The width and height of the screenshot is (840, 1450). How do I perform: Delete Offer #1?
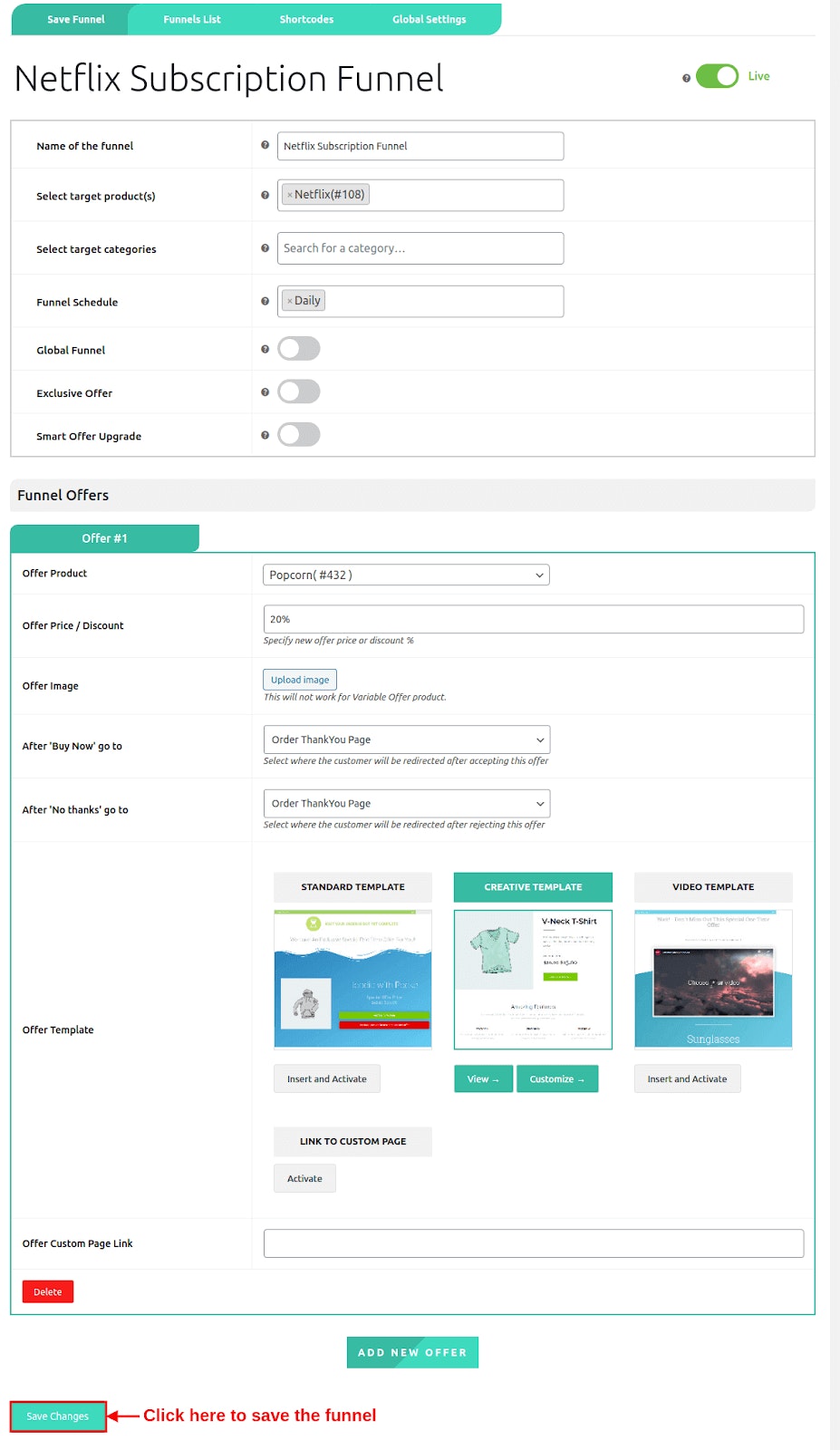48,1291
